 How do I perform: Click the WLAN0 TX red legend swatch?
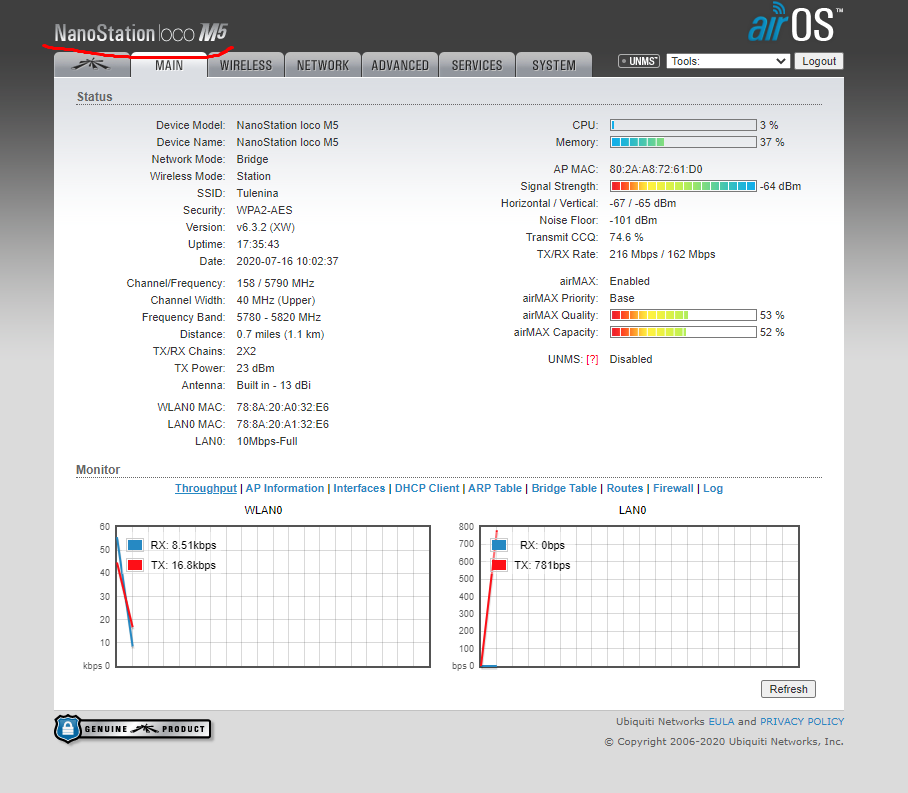135,565
